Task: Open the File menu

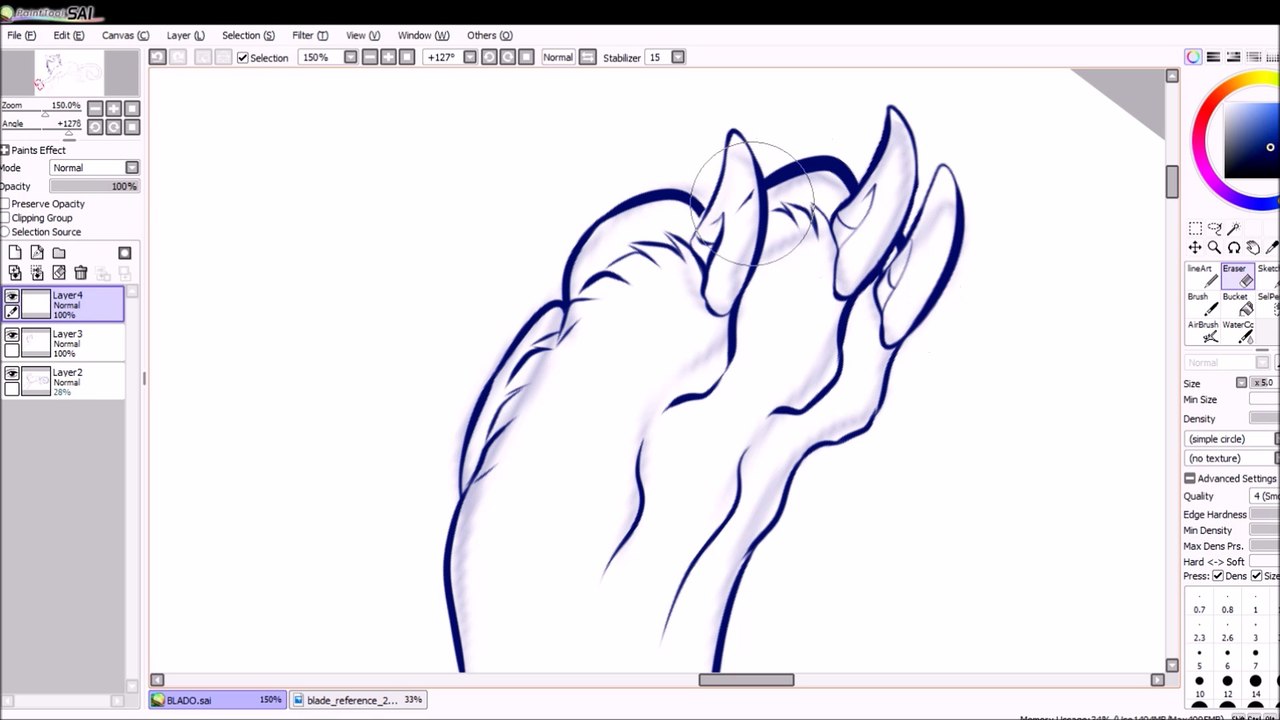Action: tap(21, 35)
